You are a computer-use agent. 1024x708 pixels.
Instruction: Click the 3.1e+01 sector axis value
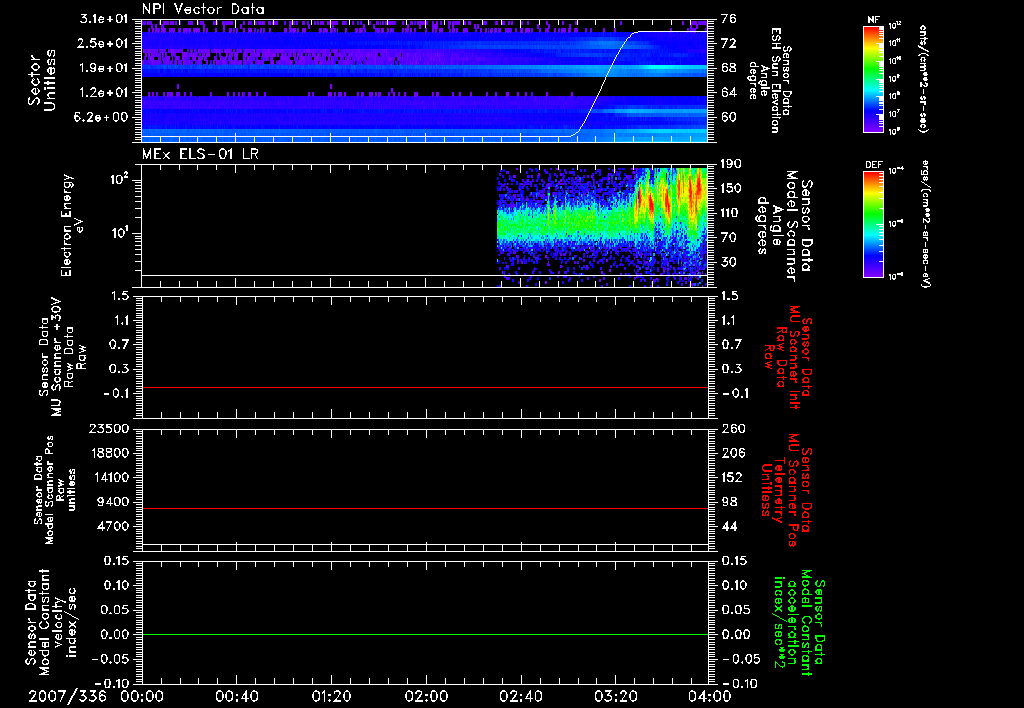(x=105, y=18)
